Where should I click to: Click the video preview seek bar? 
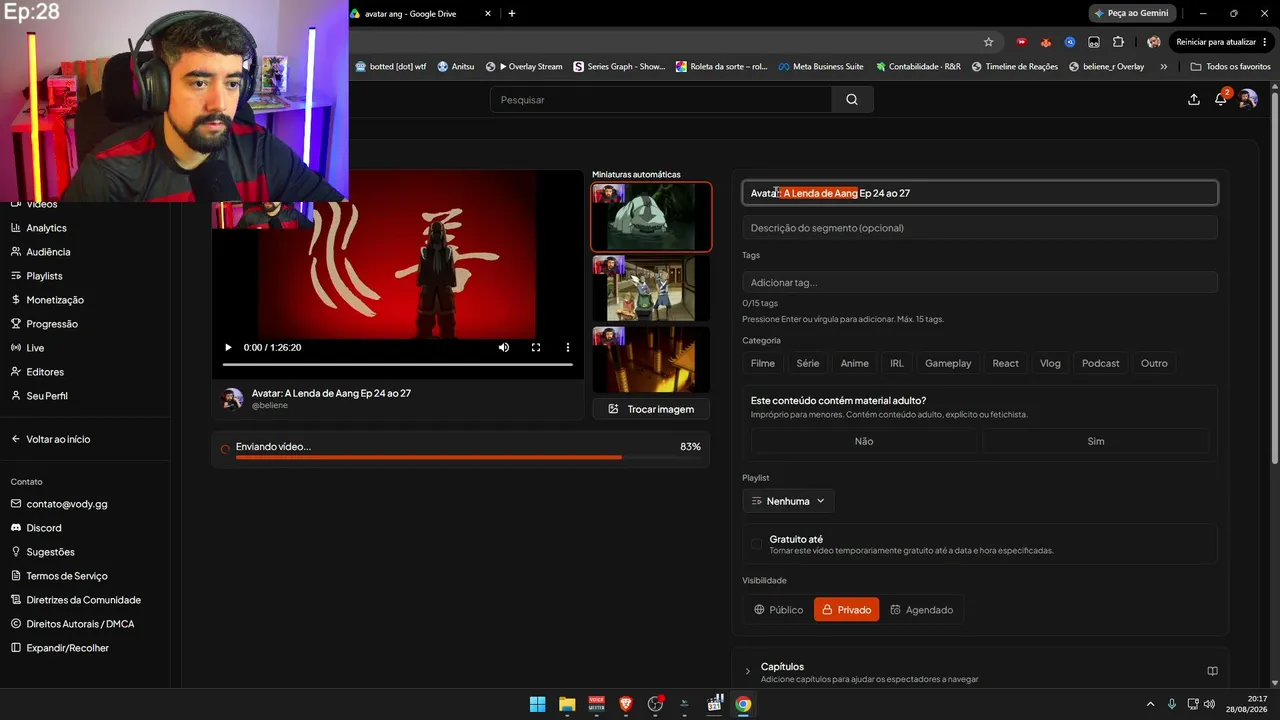click(397, 364)
